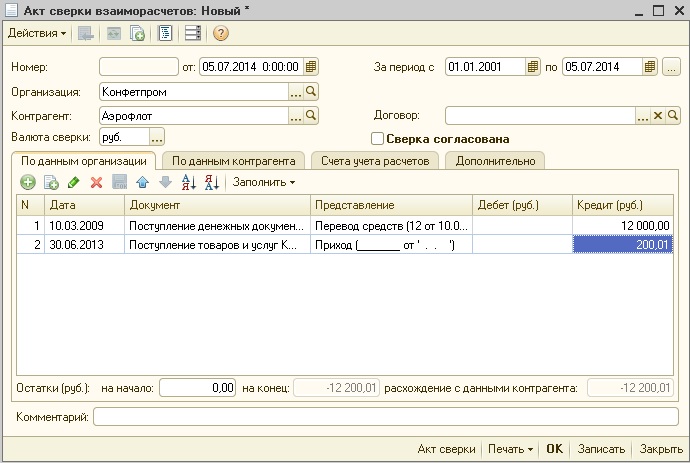Viewport: 690px width, 463px height.
Task: Click ellipsis button in Контрагент field
Action: click(x=296, y=116)
